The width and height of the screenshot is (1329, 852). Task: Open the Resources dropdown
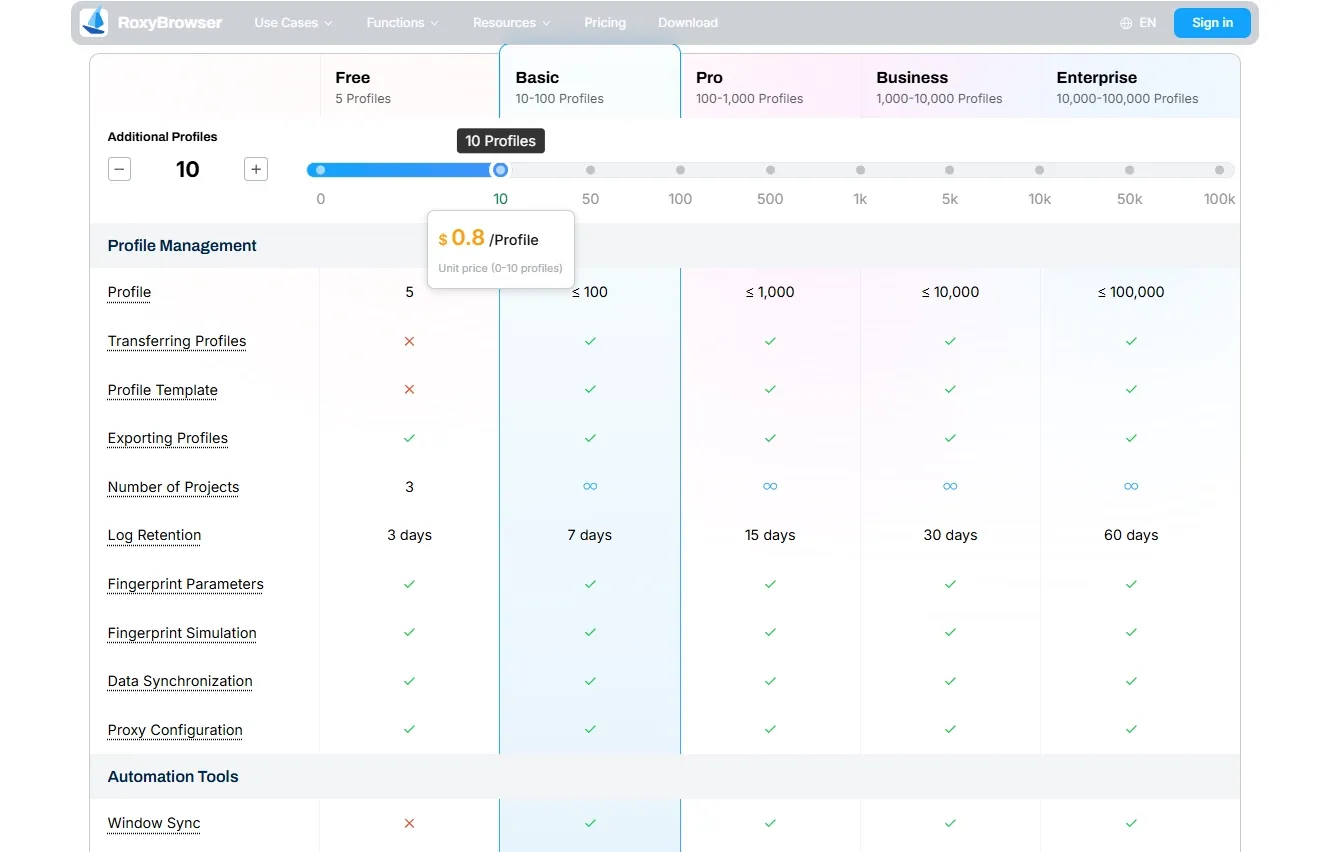[x=511, y=23]
